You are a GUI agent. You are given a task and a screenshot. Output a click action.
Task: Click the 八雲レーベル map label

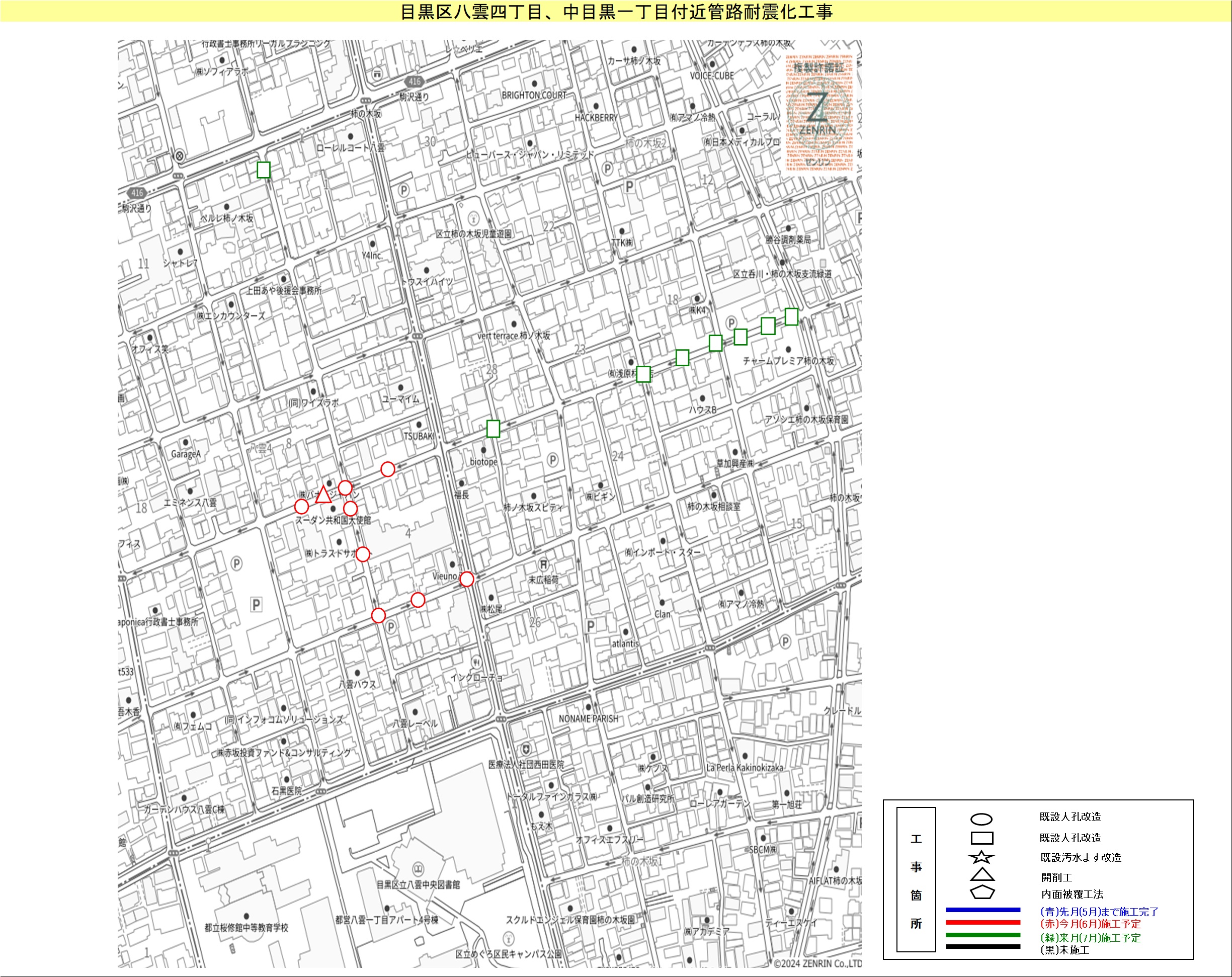(415, 723)
